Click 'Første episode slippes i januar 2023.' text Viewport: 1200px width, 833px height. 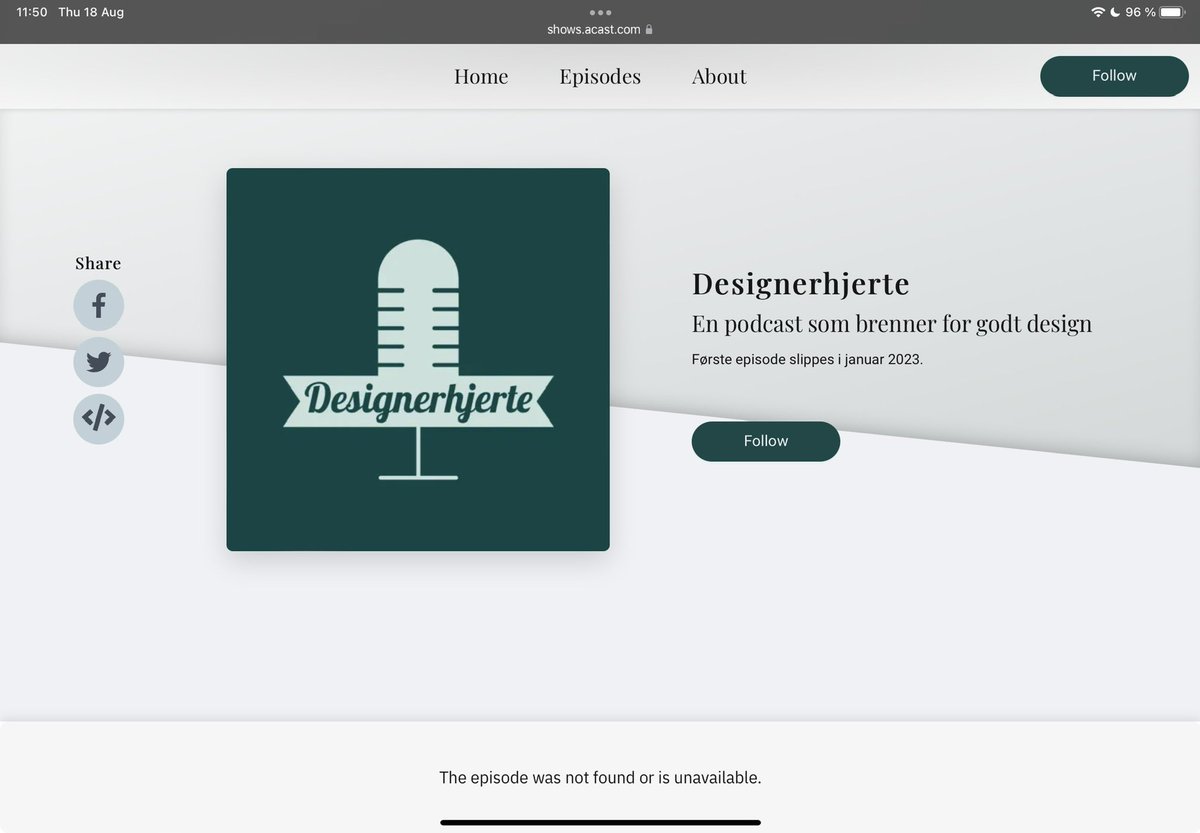click(807, 359)
